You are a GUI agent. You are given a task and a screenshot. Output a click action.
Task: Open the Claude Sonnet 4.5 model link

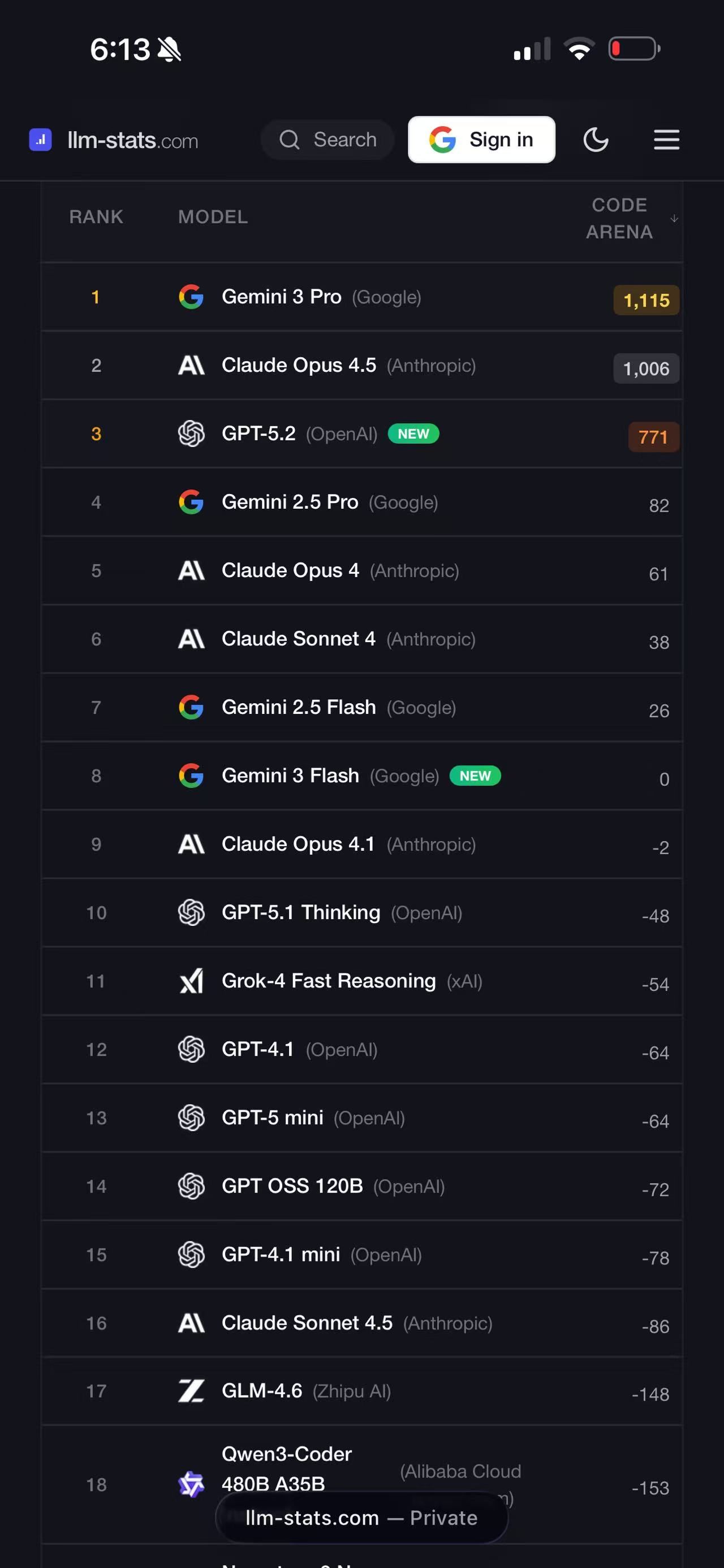pos(307,1323)
